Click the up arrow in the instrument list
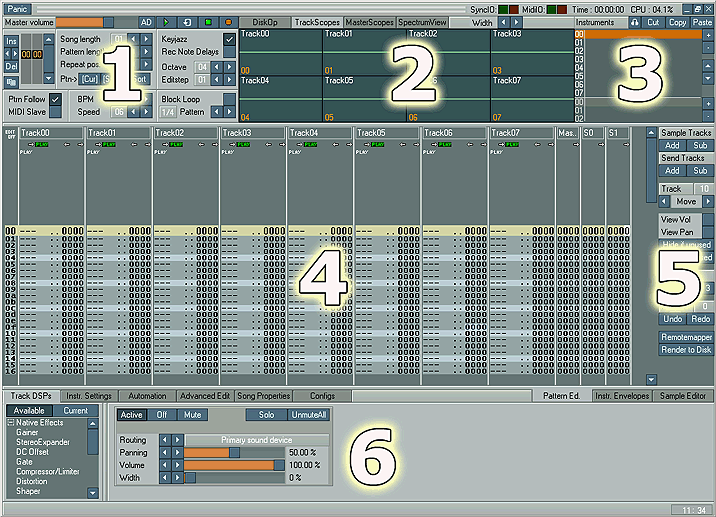The height and width of the screenshot is (517, 716). [708, 66]
